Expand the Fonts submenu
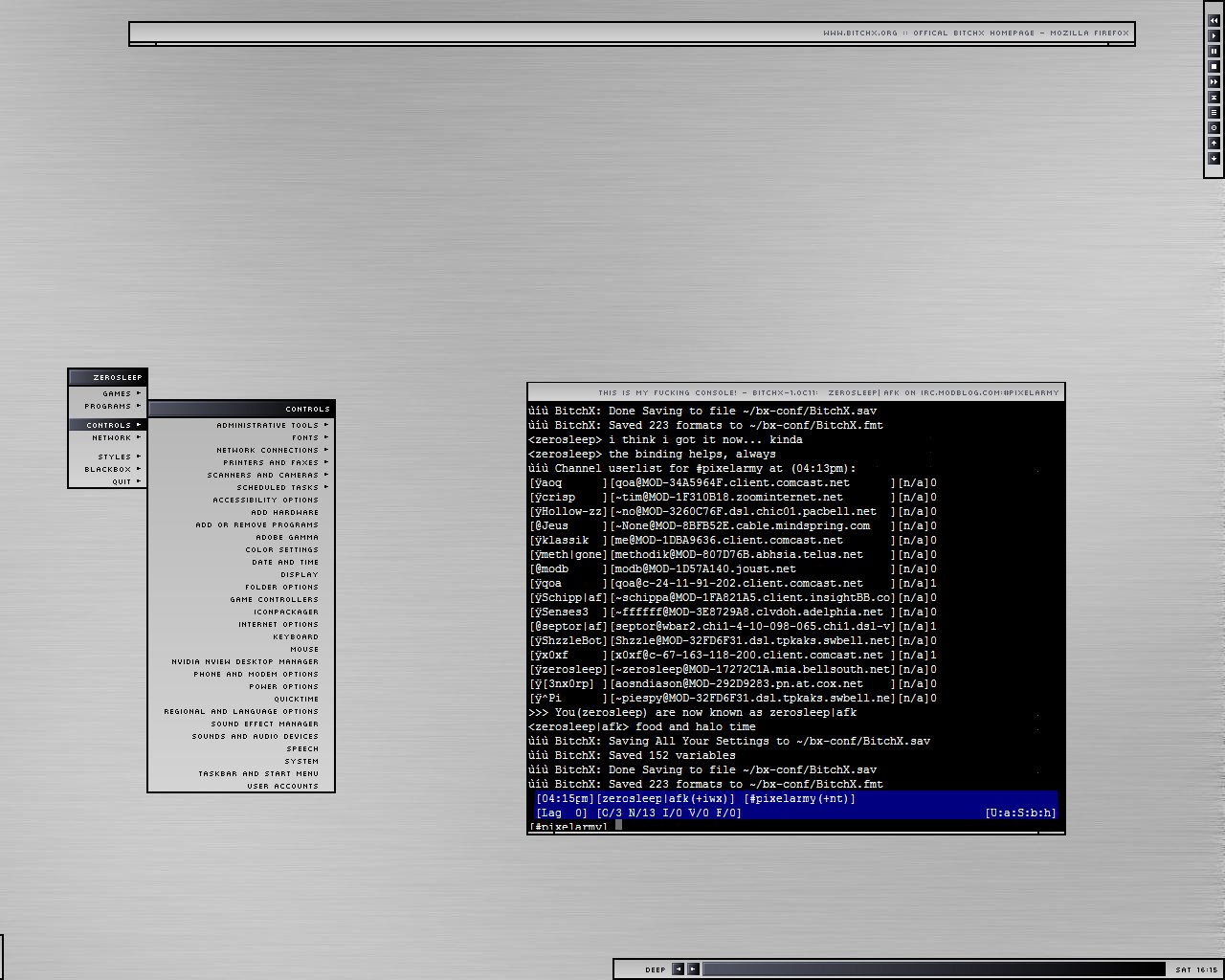Screen dimensions: 1225x980 (x=240, y=437)
